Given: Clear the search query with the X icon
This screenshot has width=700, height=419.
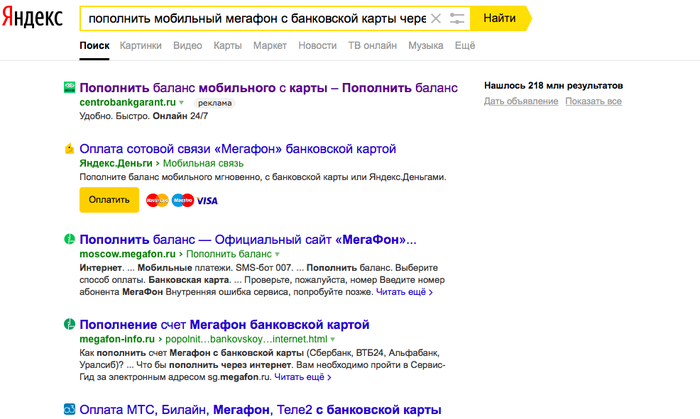Looking at the screenshot, I should coord(436,19).
